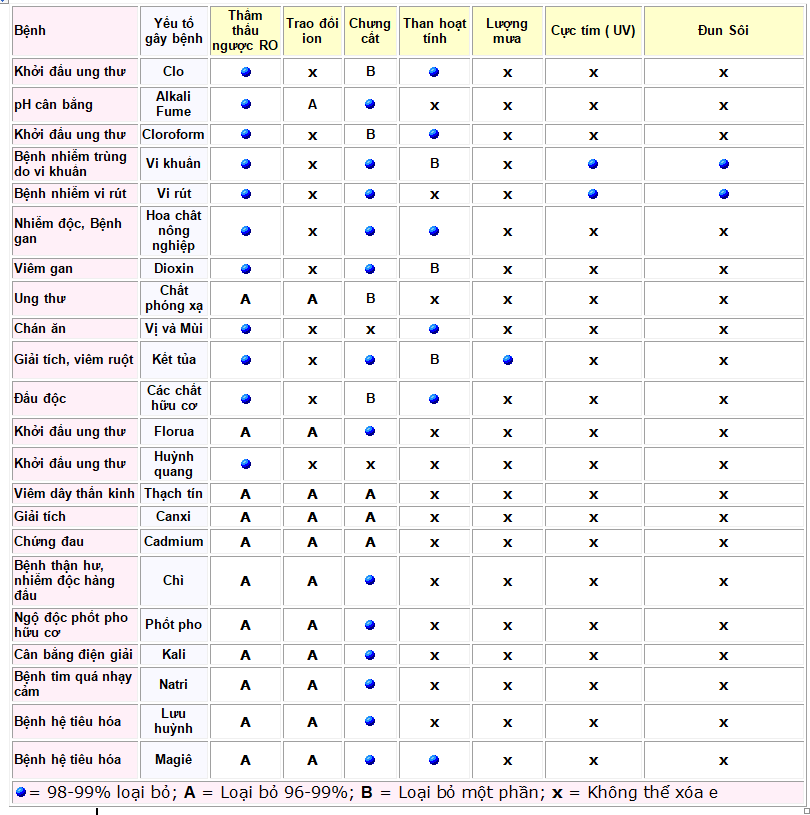This screenshot has height=815, width=810.
Task: Select the "Viêm dây thần kinh" cell
Action: (x=75, y=494)
